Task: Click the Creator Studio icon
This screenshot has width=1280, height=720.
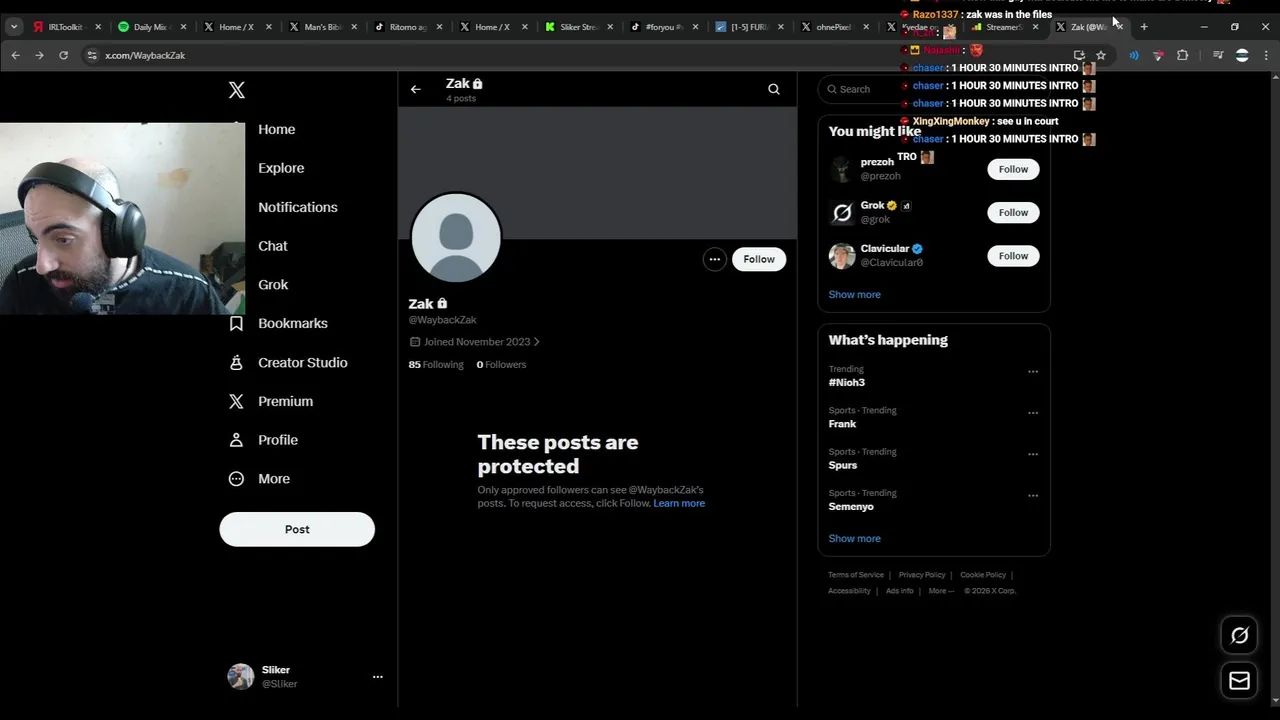Action: pos(236,362)
